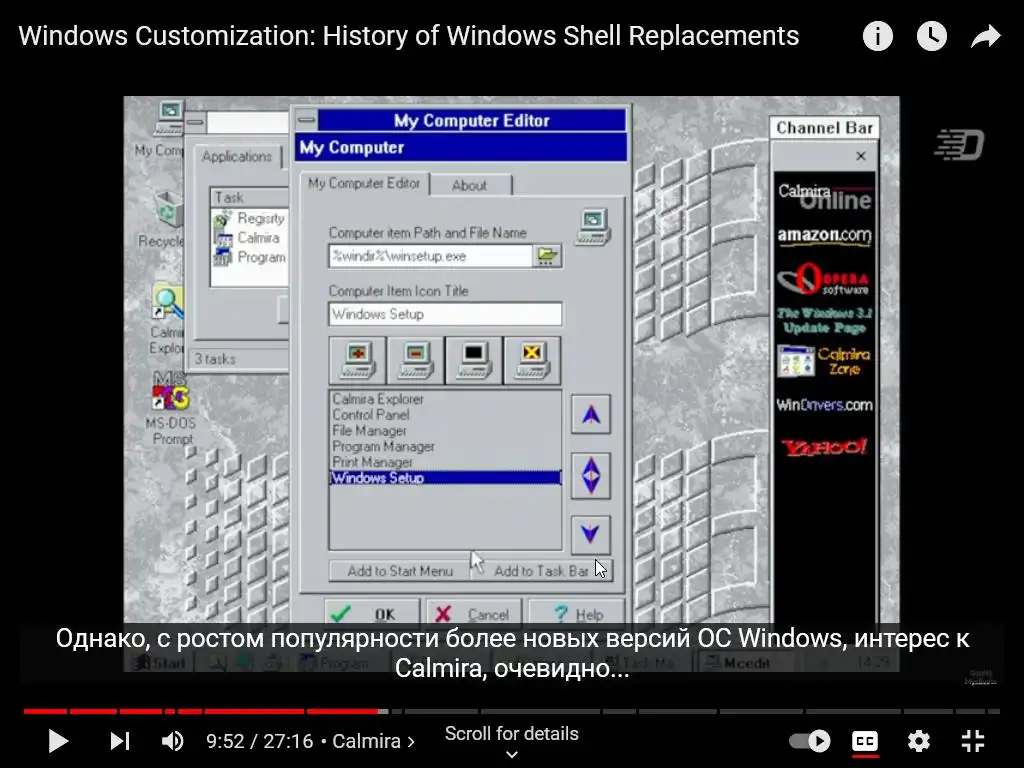Open WinDrivers.com channel
The height and width of the screenshot is (768, 1024).
[x=824, y=405]
